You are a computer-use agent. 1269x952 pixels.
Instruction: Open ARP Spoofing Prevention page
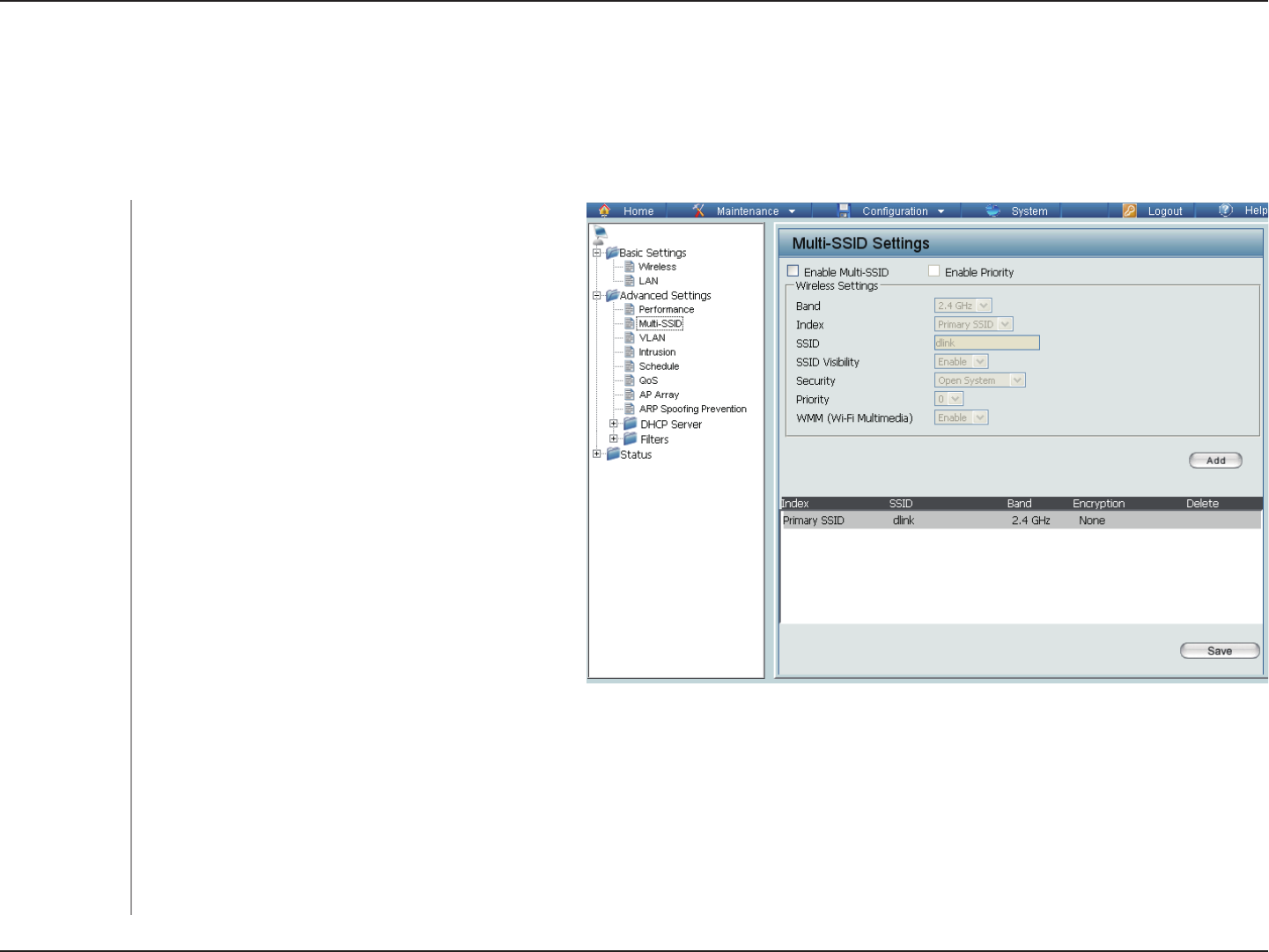click(693, 410)
